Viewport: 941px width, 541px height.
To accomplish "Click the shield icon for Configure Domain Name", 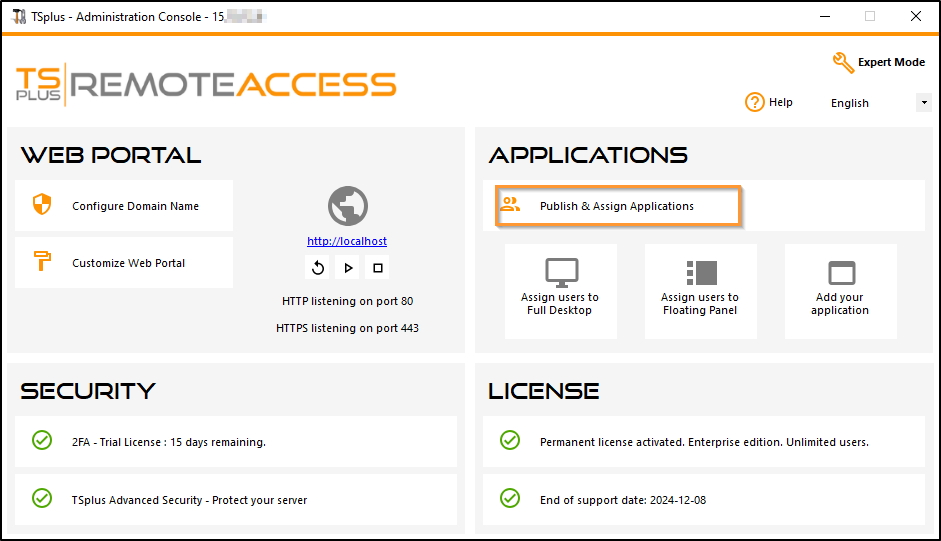I will 42,206.
